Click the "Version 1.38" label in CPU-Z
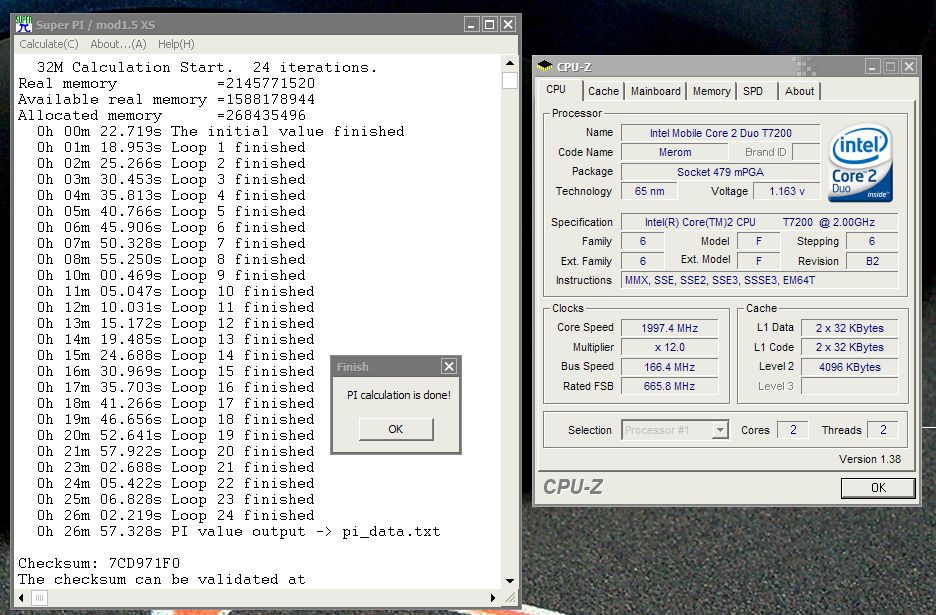The height and width of the screenshot is (615, 936). [x=870, y=459]
